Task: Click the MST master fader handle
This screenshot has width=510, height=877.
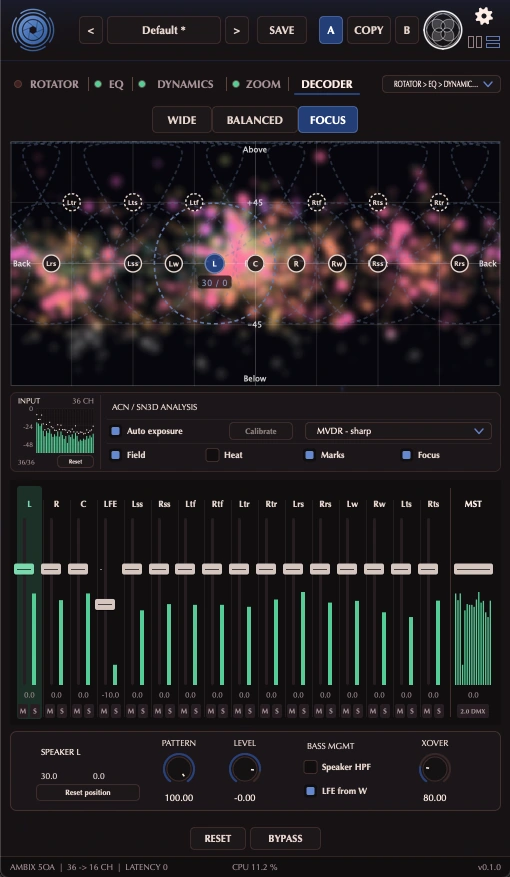Action: (x=473, y=569)
